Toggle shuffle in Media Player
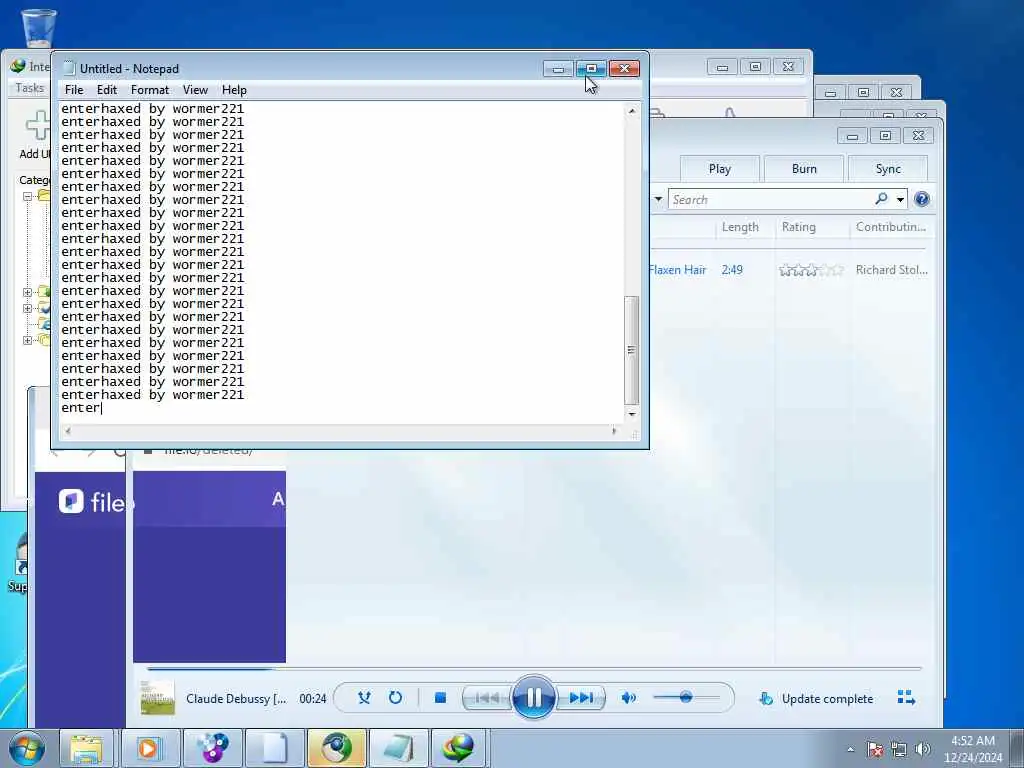 [x=364, y=697]
